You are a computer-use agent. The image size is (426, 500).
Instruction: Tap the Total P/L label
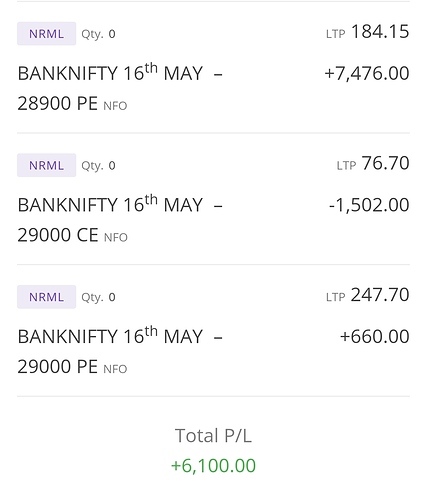[x=213, y=436]
